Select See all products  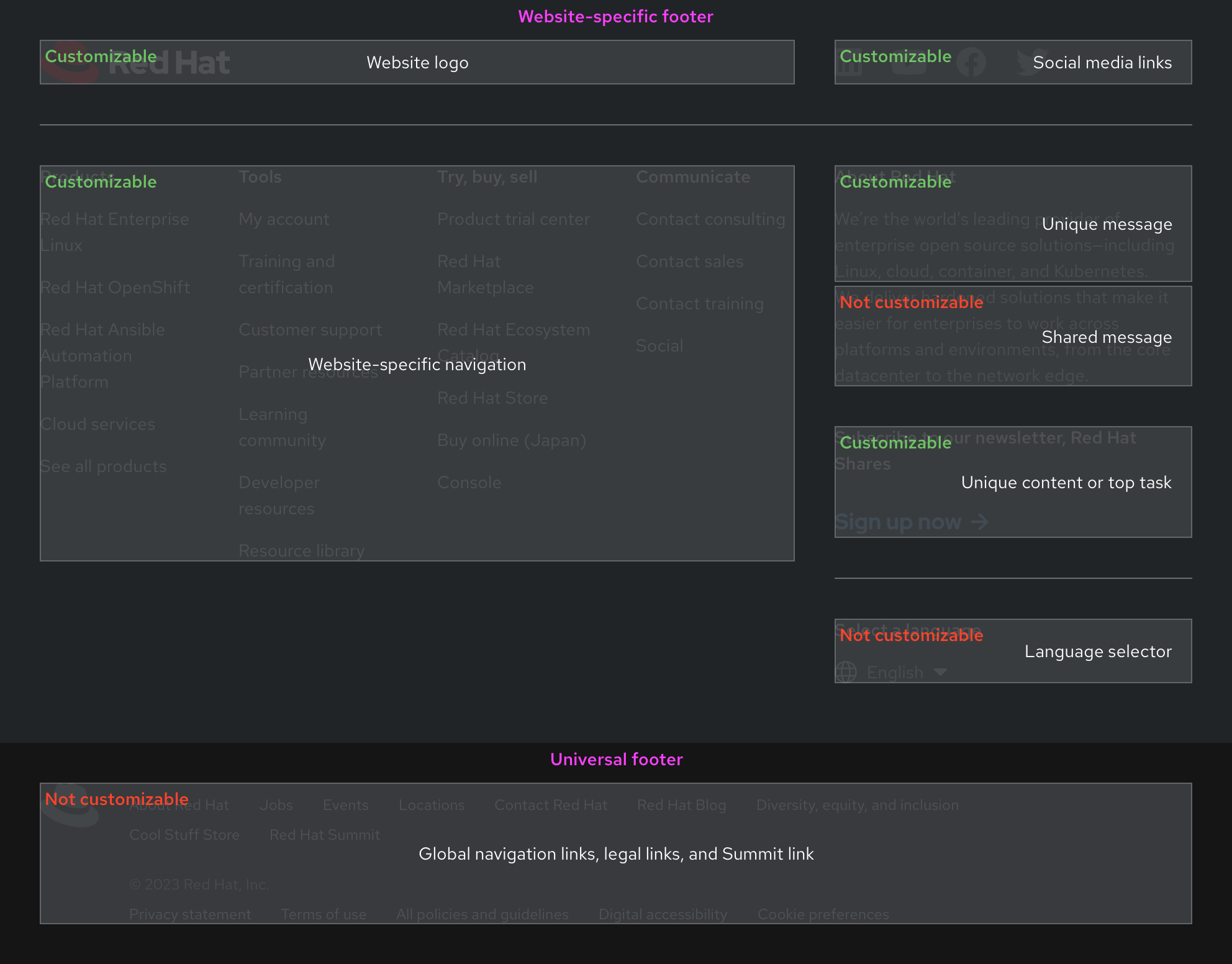click(104, 466)
